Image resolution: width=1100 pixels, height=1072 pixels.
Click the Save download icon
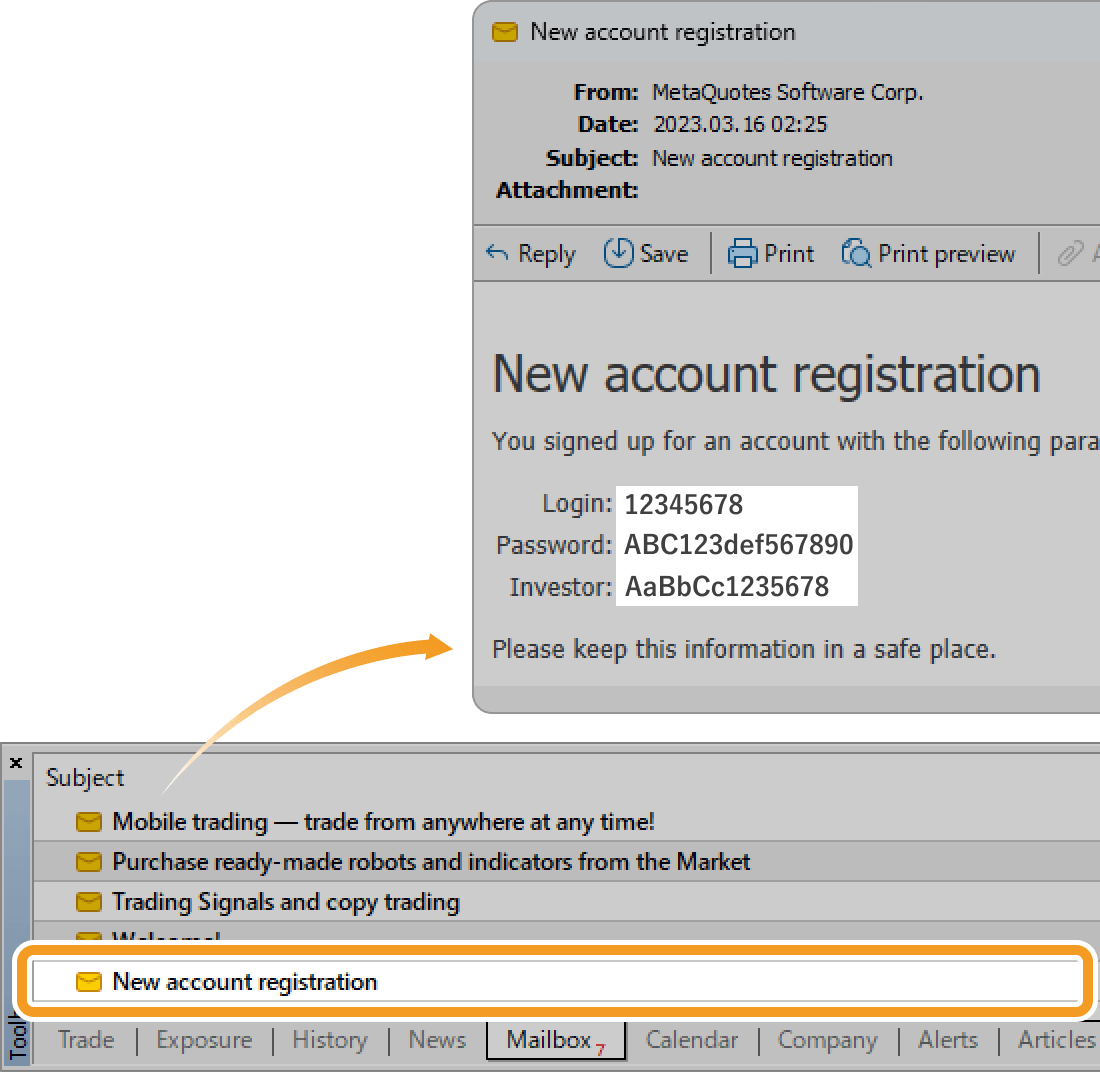tap(618, 253)
